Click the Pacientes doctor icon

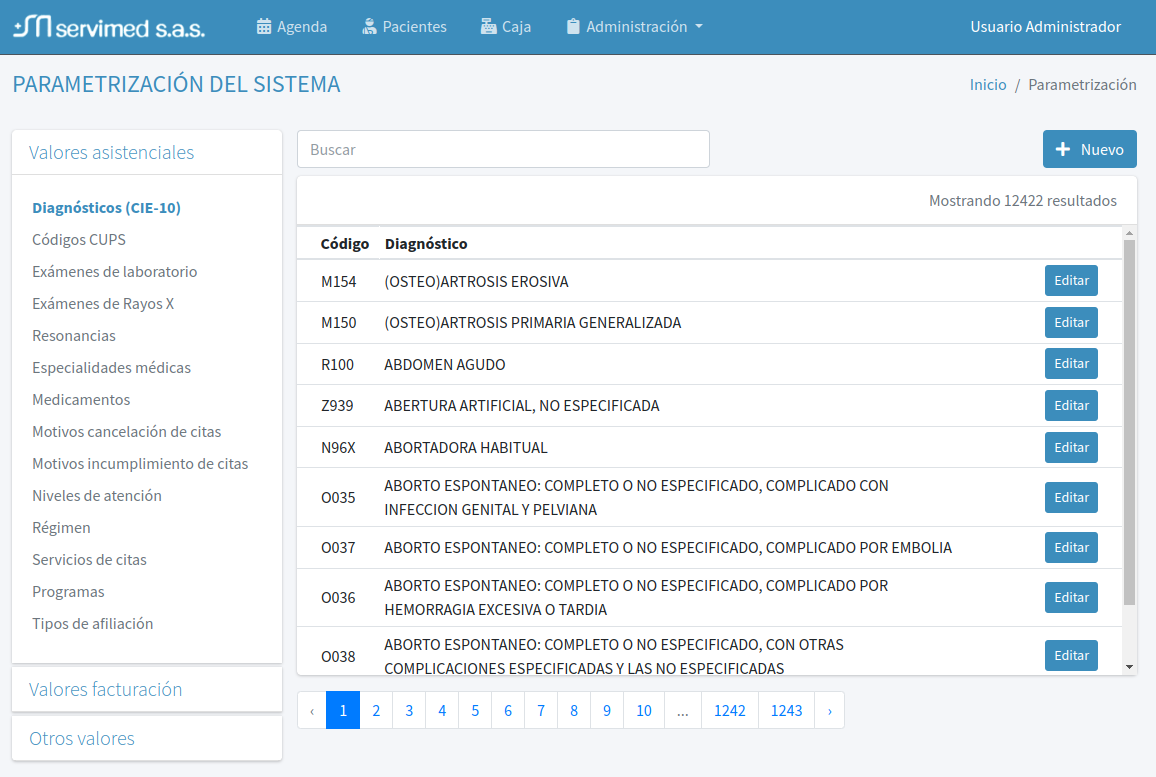(370, 27)
